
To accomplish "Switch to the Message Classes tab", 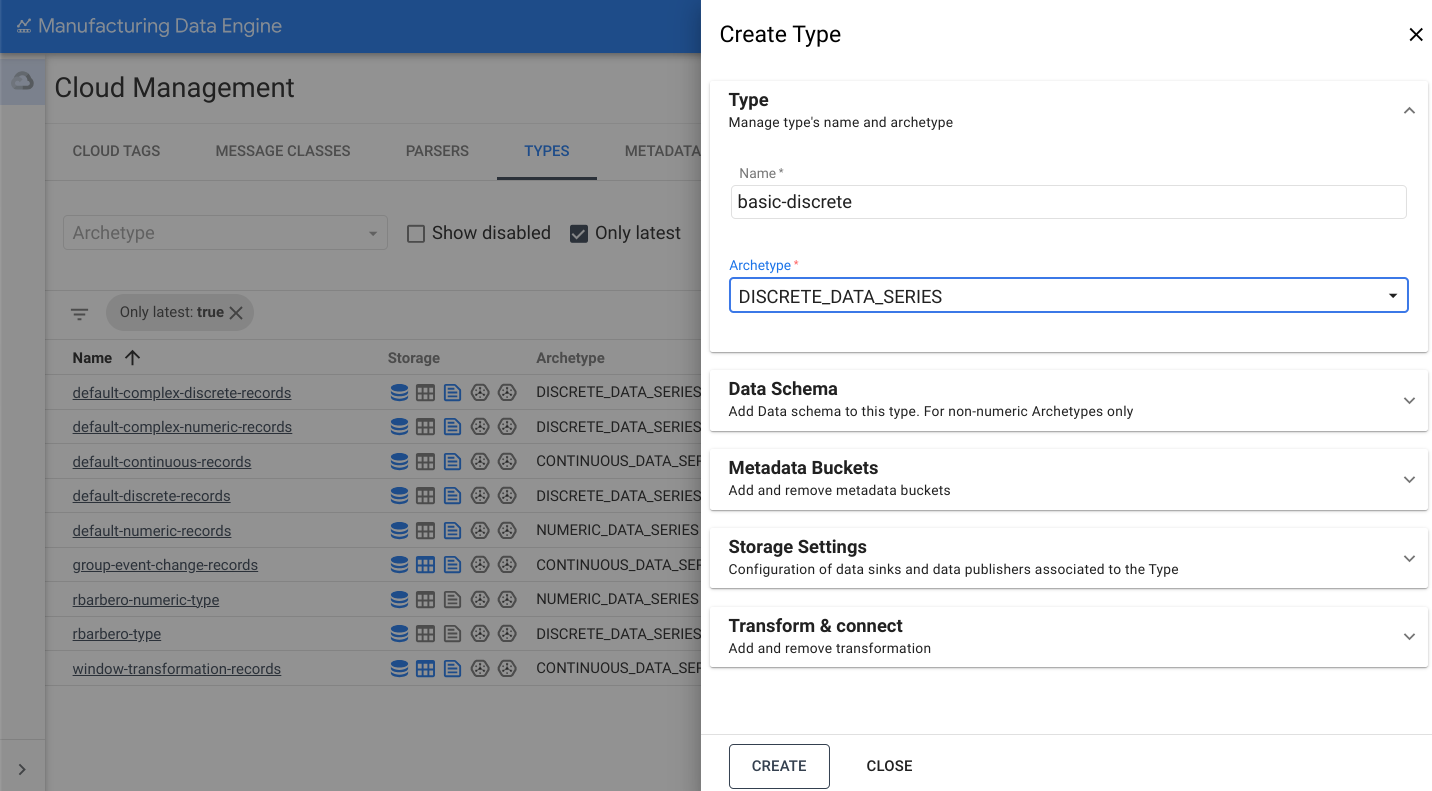I will click(283, 151).
